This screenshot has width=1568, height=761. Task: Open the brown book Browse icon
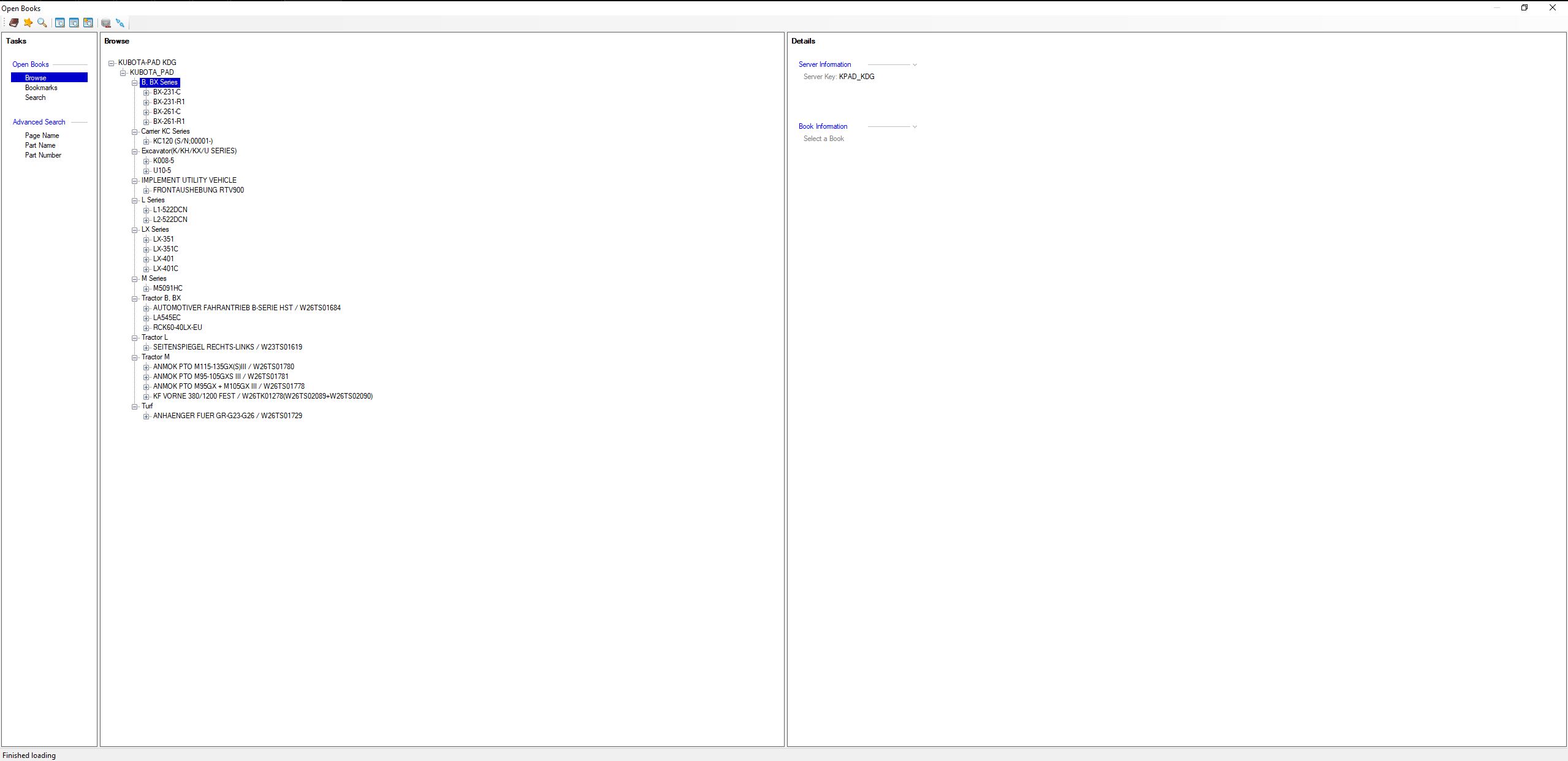click(13, 23)
